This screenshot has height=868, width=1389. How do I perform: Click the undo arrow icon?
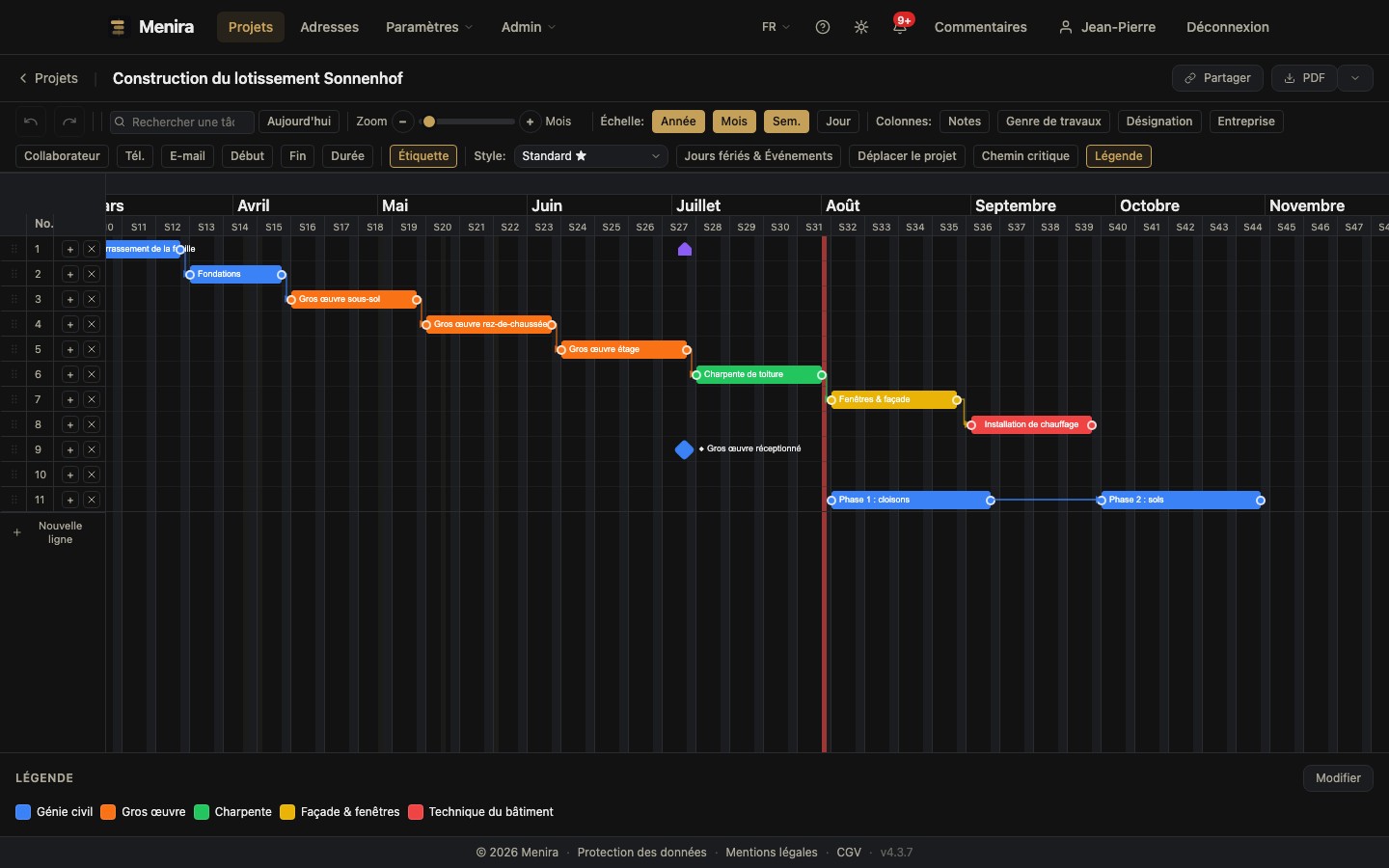click(x=31, y=122)
